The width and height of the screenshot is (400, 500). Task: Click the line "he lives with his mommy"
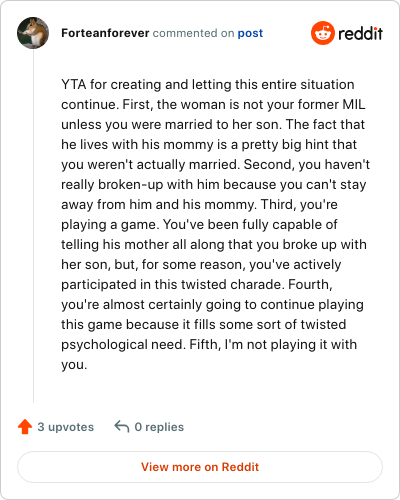tap(209, 145)
